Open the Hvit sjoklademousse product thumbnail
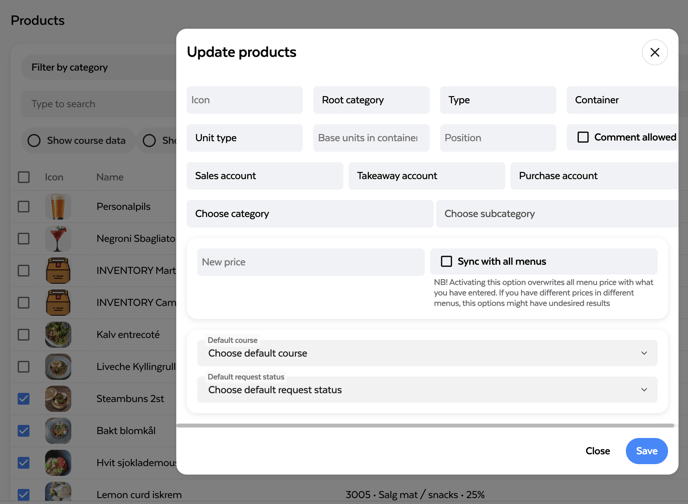This screenshot has width=688, height=504. [x=58, y=462]
